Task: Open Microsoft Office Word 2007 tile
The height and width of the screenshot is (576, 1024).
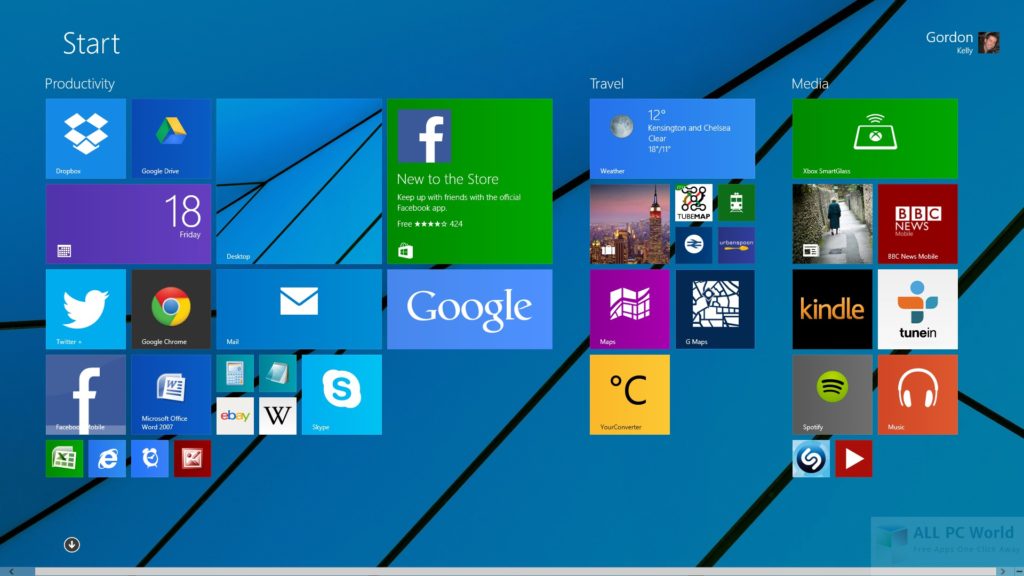Action: point(171,394)
